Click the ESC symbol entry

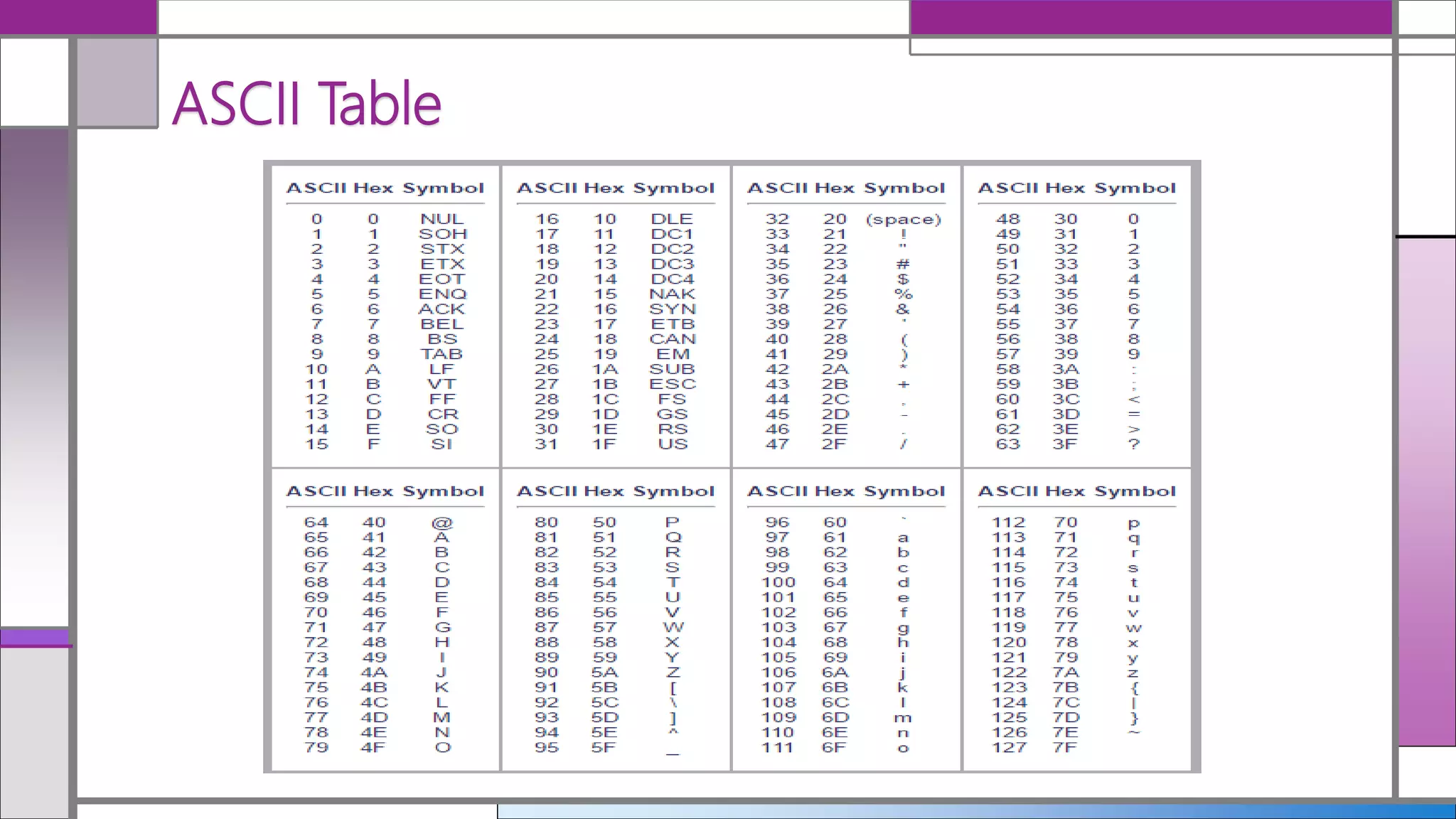(672, 384)
